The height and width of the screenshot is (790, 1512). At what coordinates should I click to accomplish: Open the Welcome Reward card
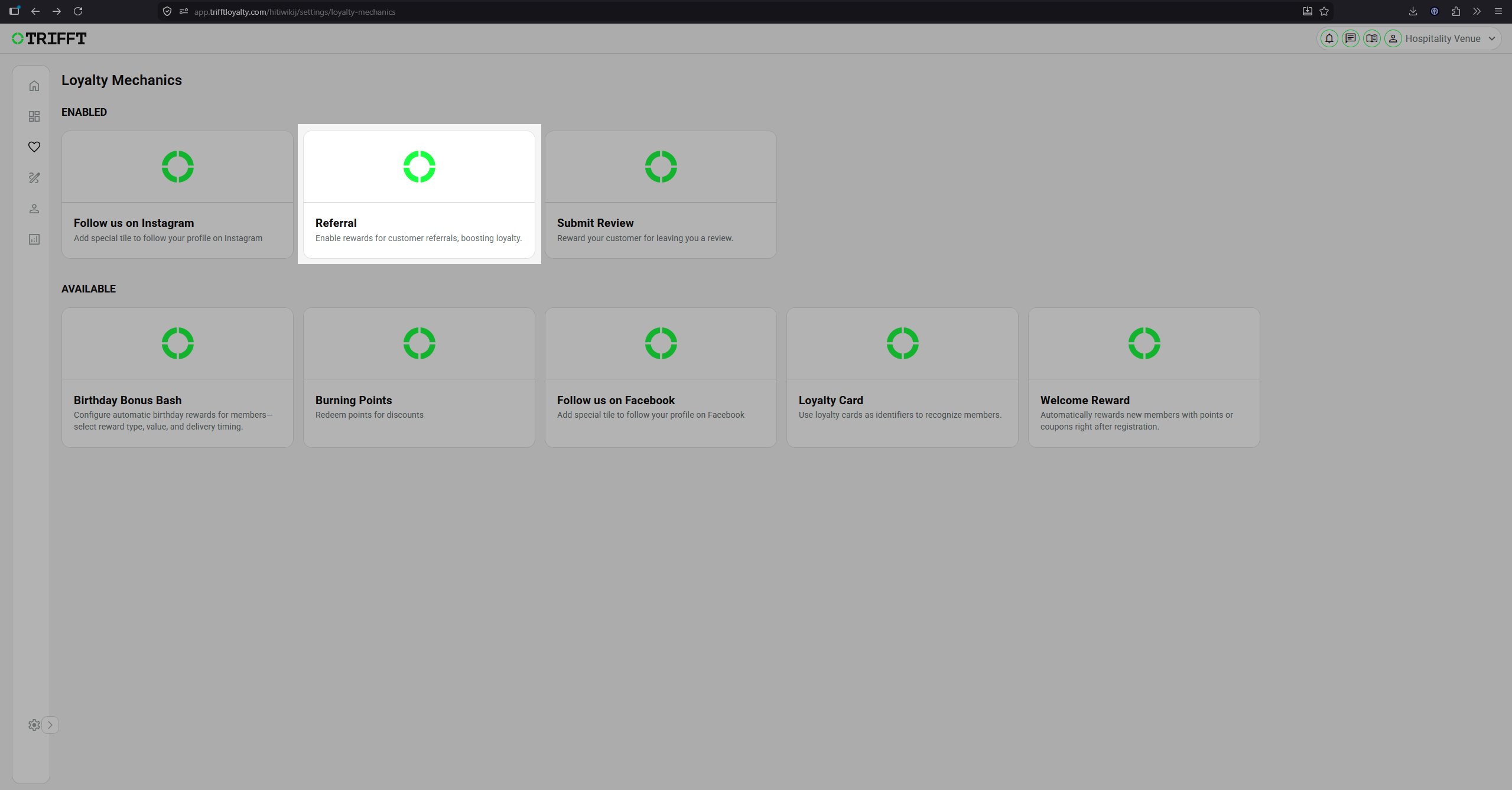coord(1144,378)
